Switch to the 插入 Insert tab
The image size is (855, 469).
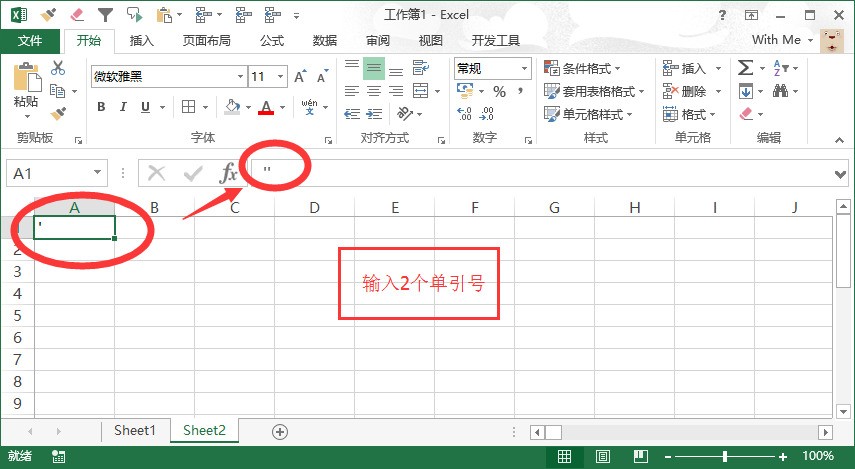pyautogui.click(x=142, y=40)
